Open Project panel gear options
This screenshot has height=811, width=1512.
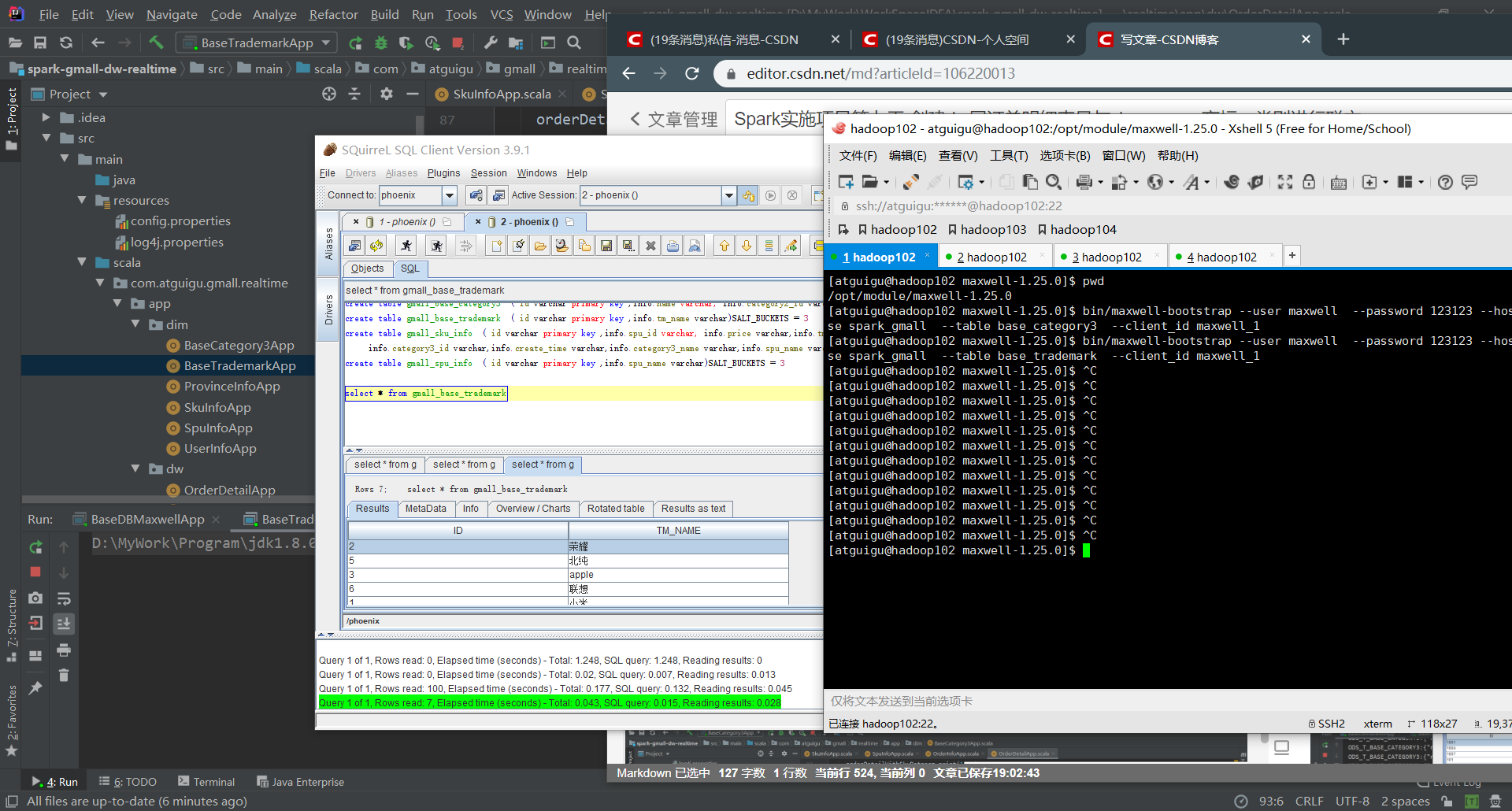pos(386,94)
